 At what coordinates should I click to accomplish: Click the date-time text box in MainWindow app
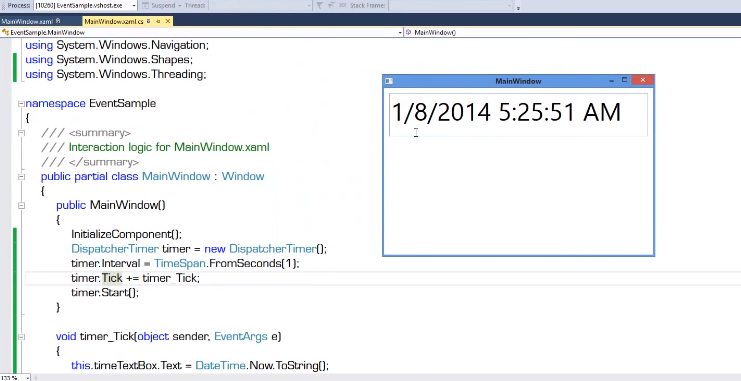(518, 115)
